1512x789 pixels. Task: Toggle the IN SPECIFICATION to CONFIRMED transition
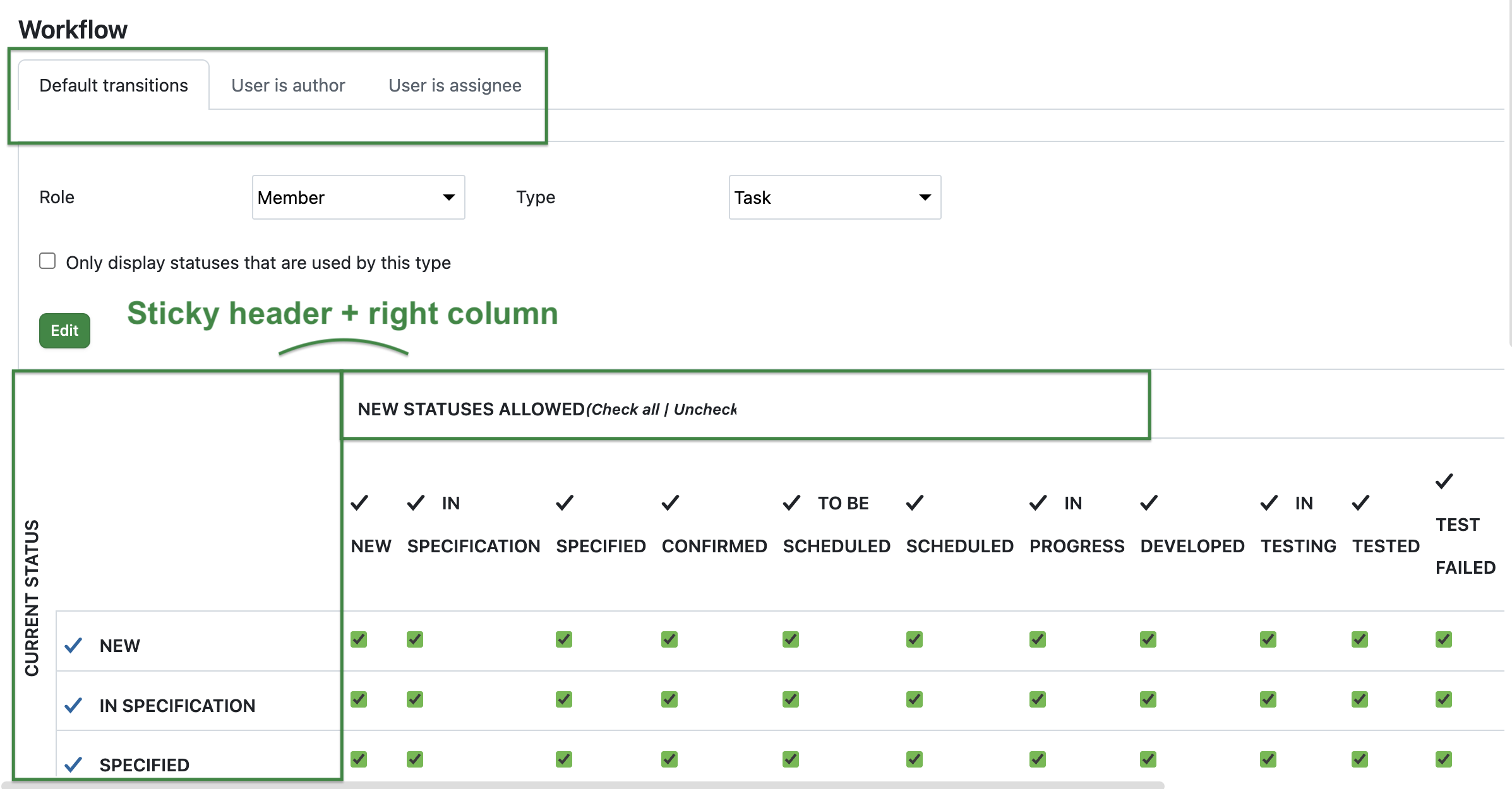coord(669,699)
